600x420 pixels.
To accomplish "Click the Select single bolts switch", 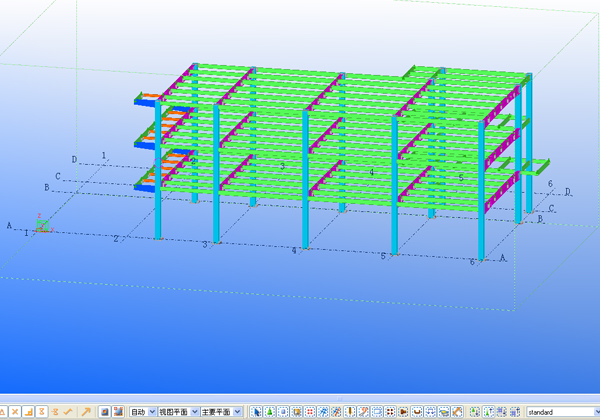I will coord(403,412).
